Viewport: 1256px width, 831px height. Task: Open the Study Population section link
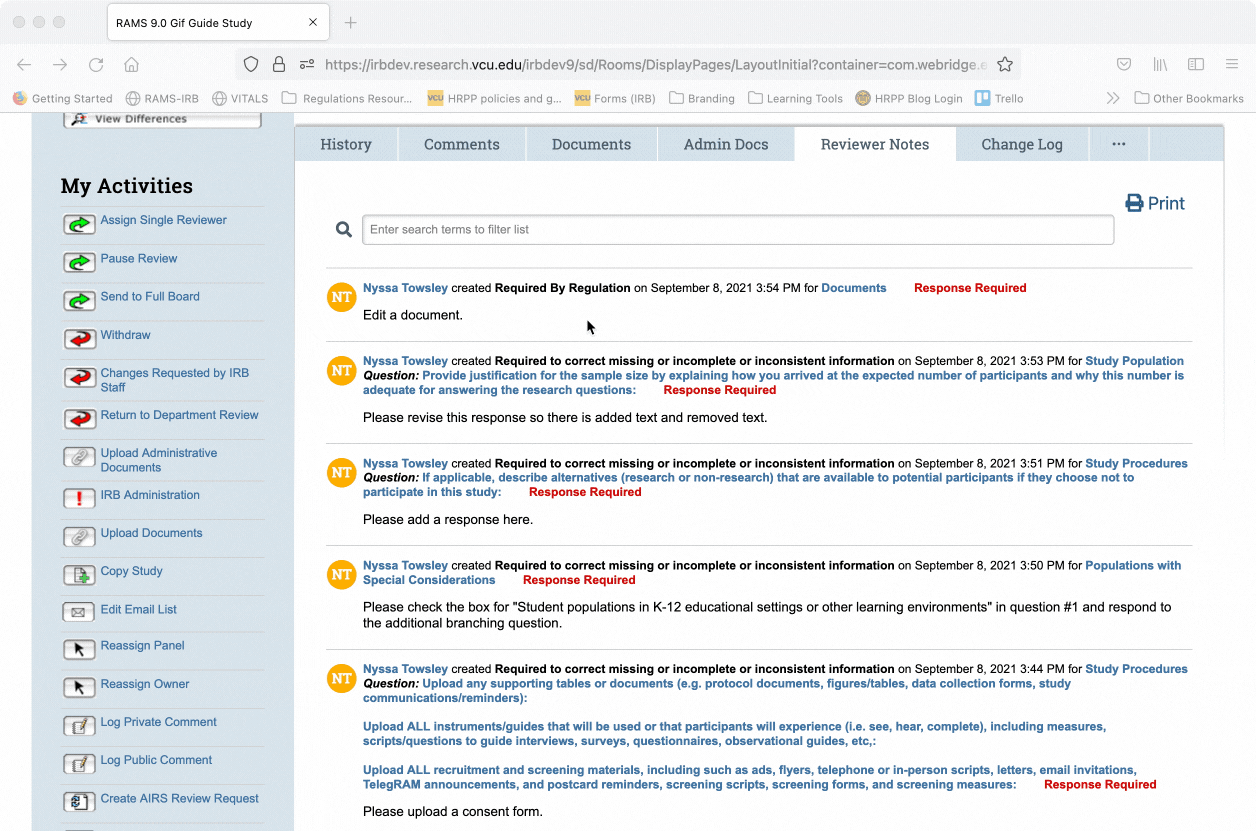[x=1134, y=361]
